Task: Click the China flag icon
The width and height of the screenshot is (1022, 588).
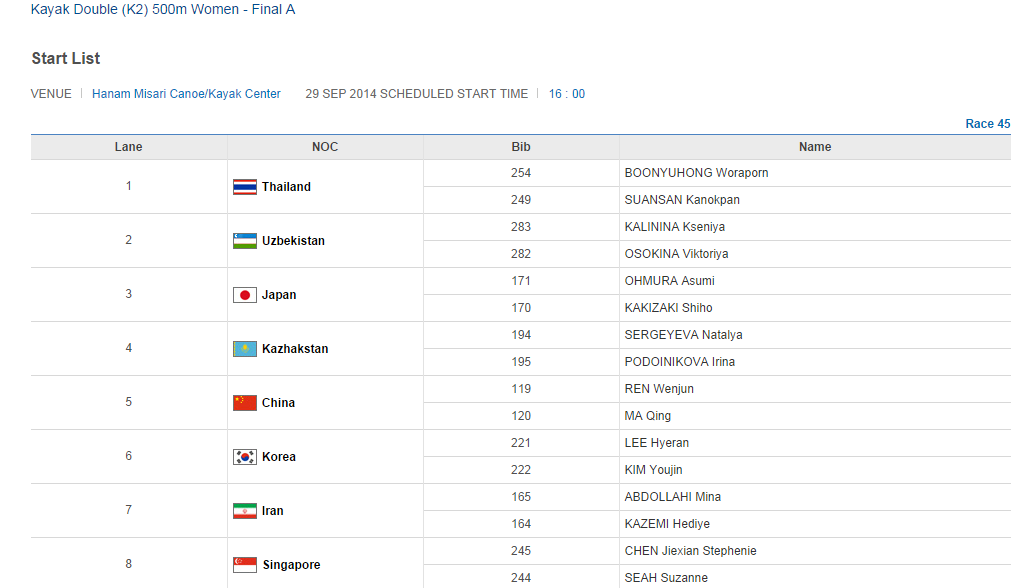Action: (x=245, y=403)
